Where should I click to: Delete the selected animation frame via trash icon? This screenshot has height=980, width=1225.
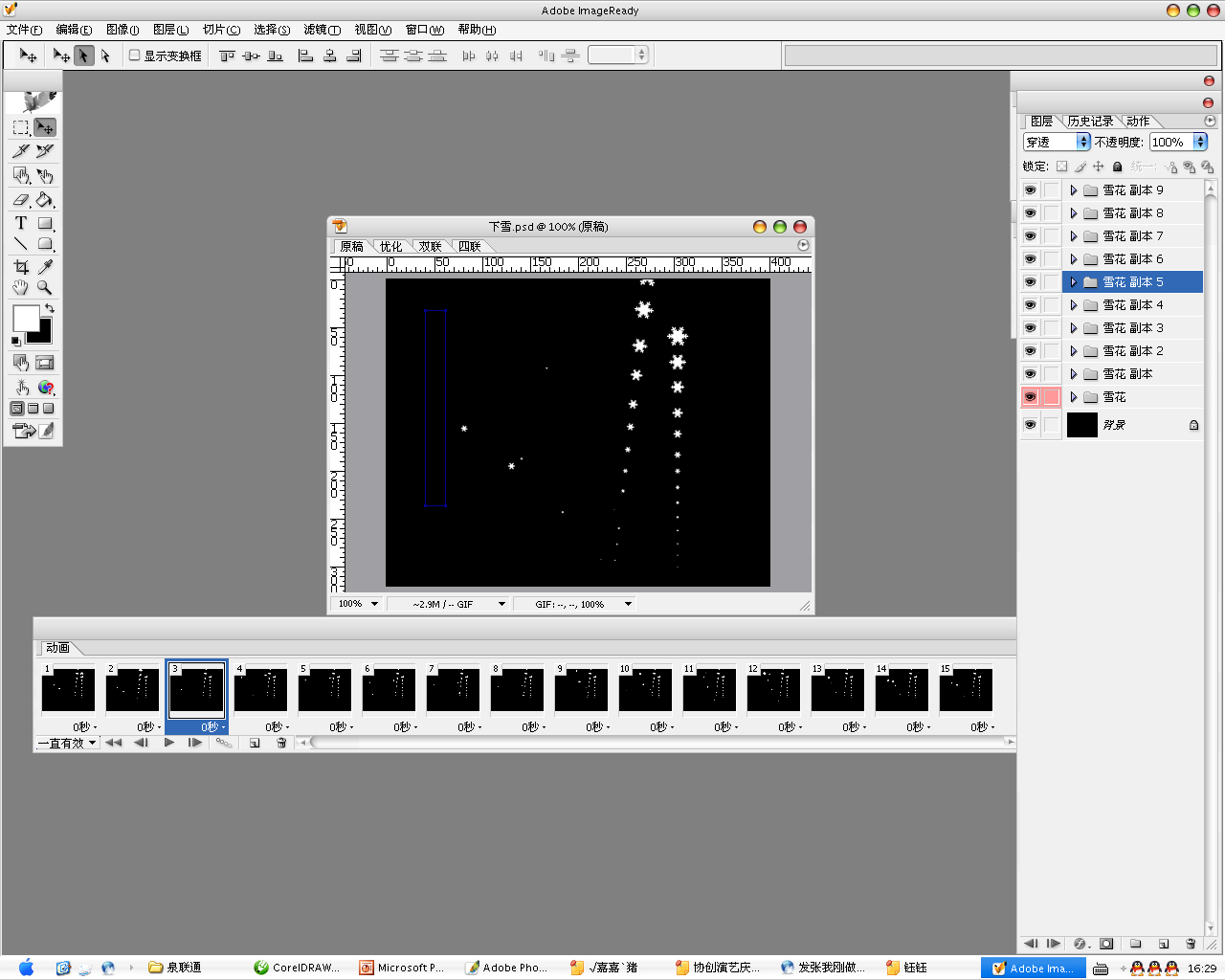281,743
